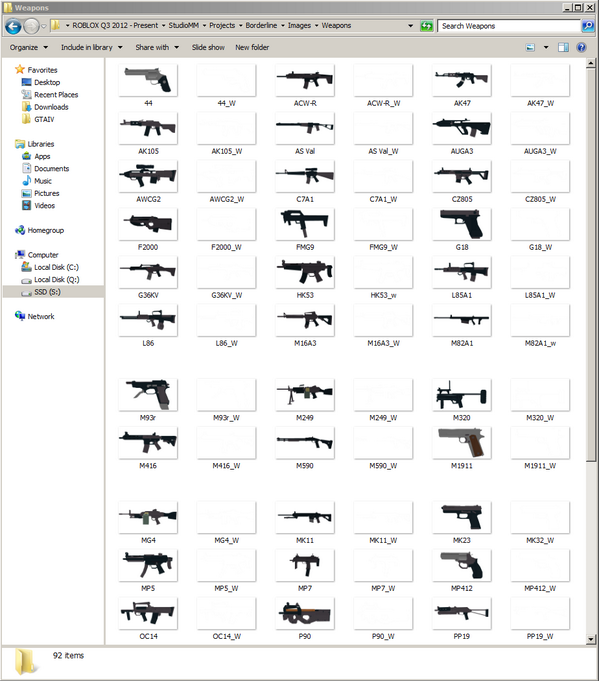Toggle the preview pane icon
The height and width of the screenshot is (681, 599).
563,47
